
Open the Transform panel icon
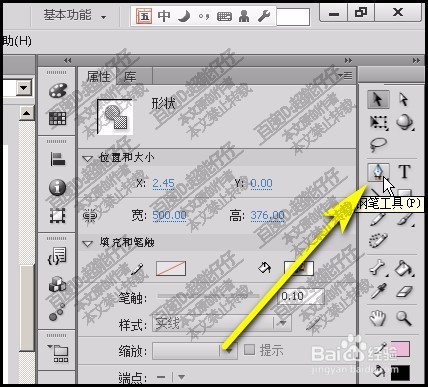tap(57, 216)
